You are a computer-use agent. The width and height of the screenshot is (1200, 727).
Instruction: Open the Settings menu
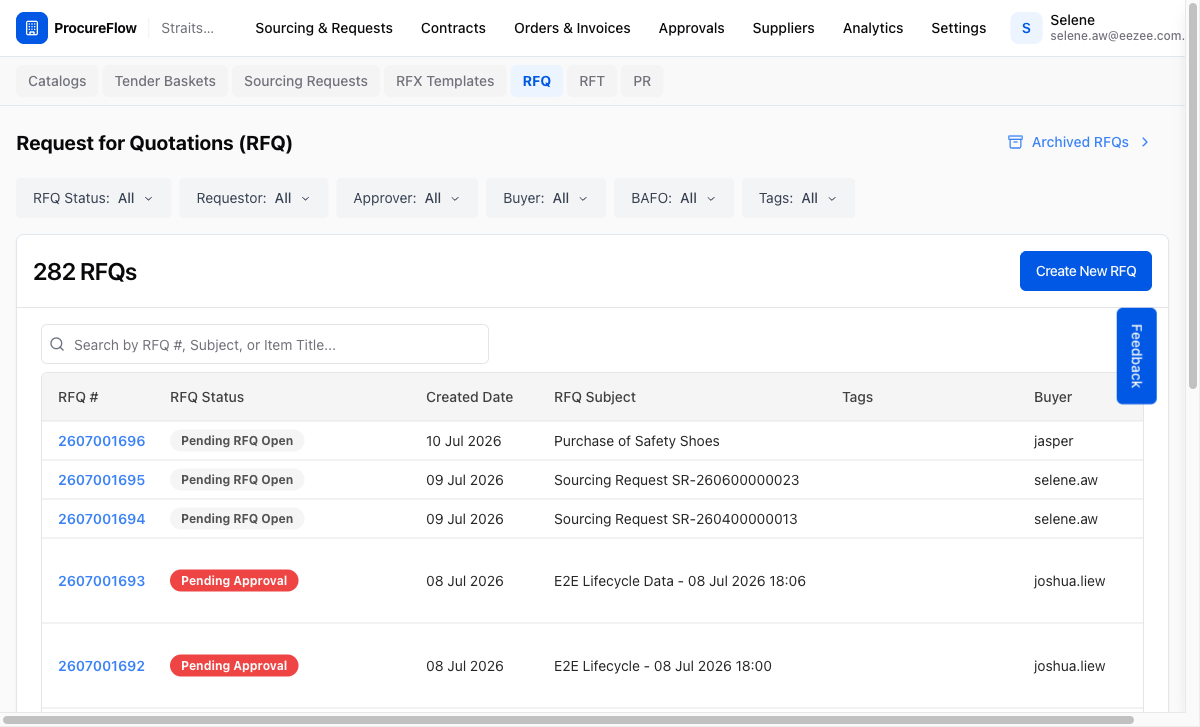coord(958,28)
